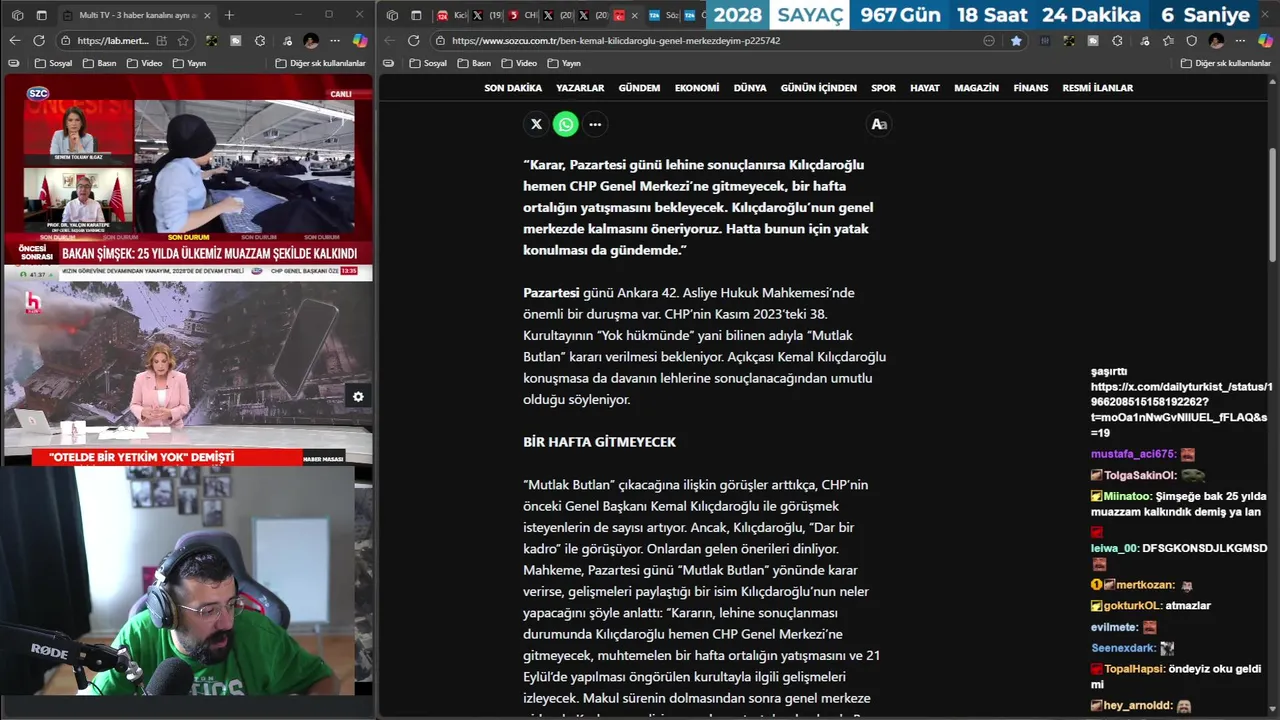Click "BİR HAFTA GİTMEYECEK" subheading
The width and height of the screenshot is (1280, 720).
point(600,442)
